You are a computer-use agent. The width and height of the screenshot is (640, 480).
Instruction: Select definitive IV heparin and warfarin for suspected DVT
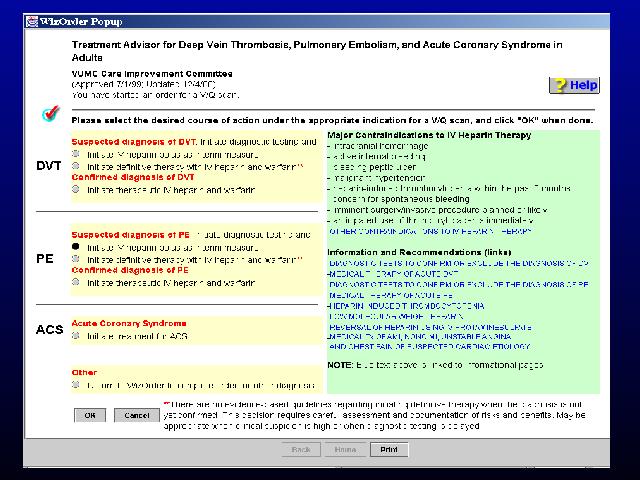pos(76,166)
